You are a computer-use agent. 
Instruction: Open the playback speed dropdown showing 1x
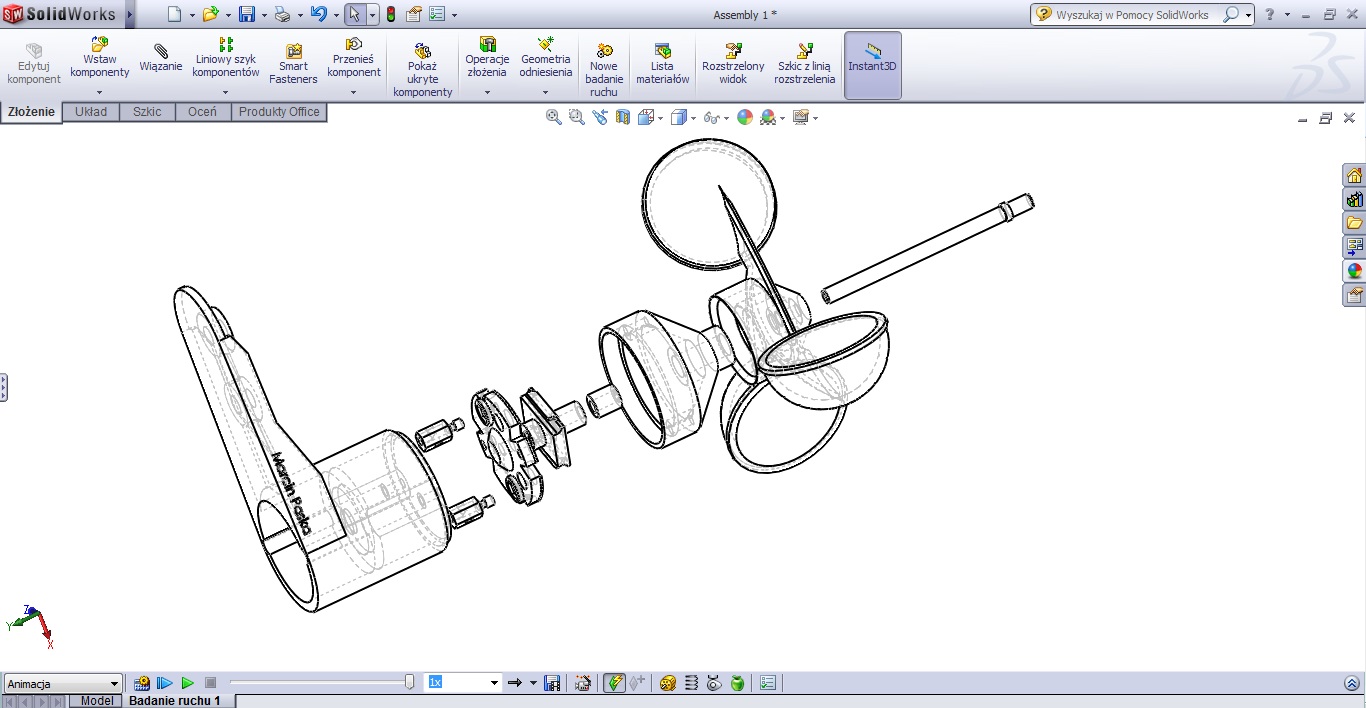point(494,682)
